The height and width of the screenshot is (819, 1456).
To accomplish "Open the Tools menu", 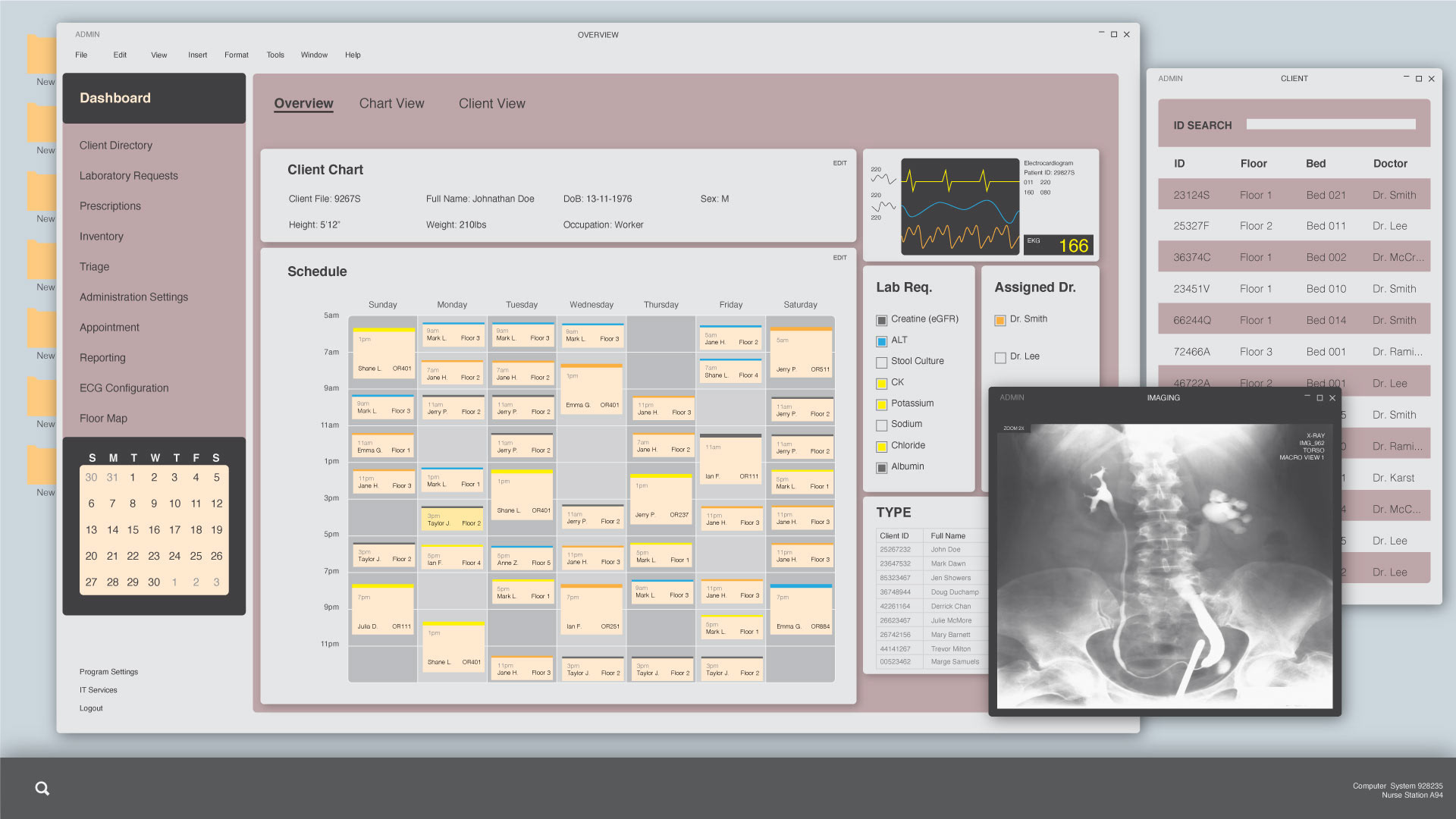I will (x=275, y=55).
